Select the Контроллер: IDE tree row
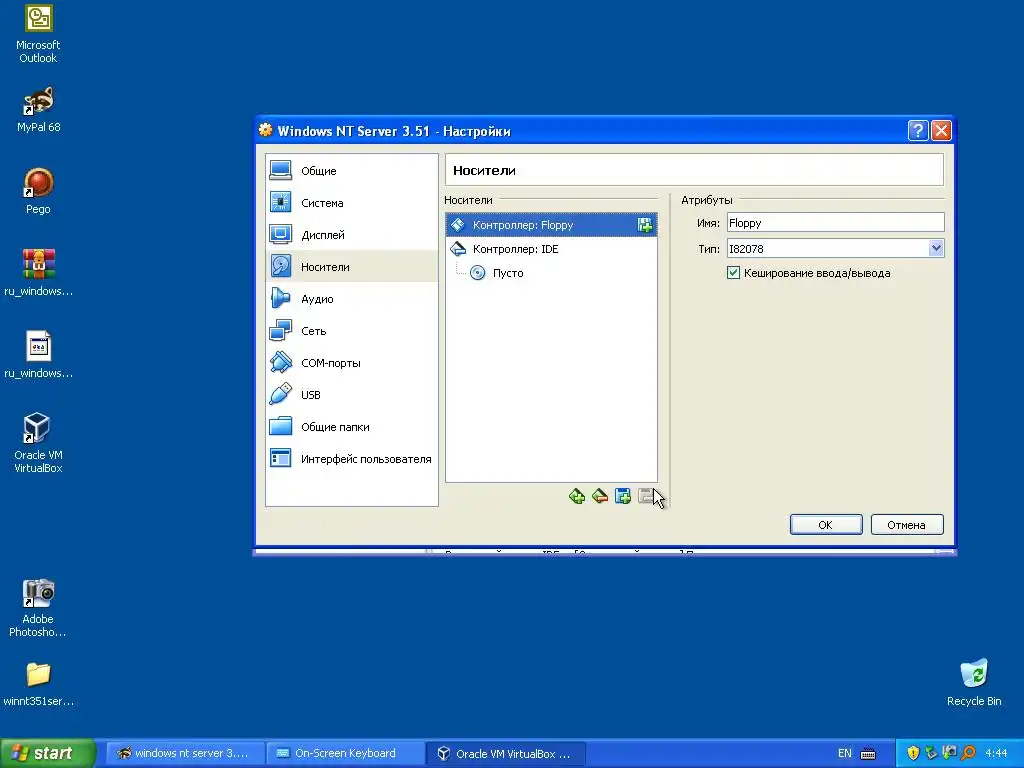Image resolution: width=1024 pixels, height=768 pixels. coord(551,249)
